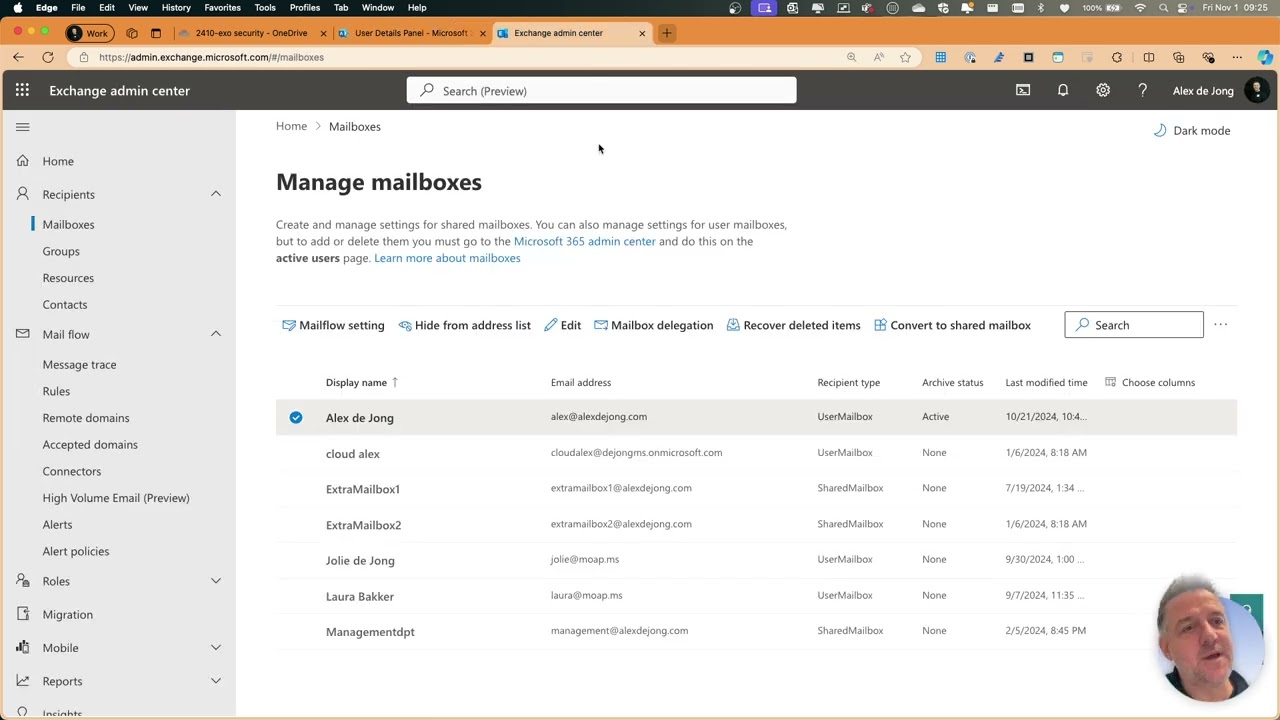Image resolution: width=1280 pixels, height=720 pixels.
Task: Open the notifications bell
Action: click(x=1063, y=90)
